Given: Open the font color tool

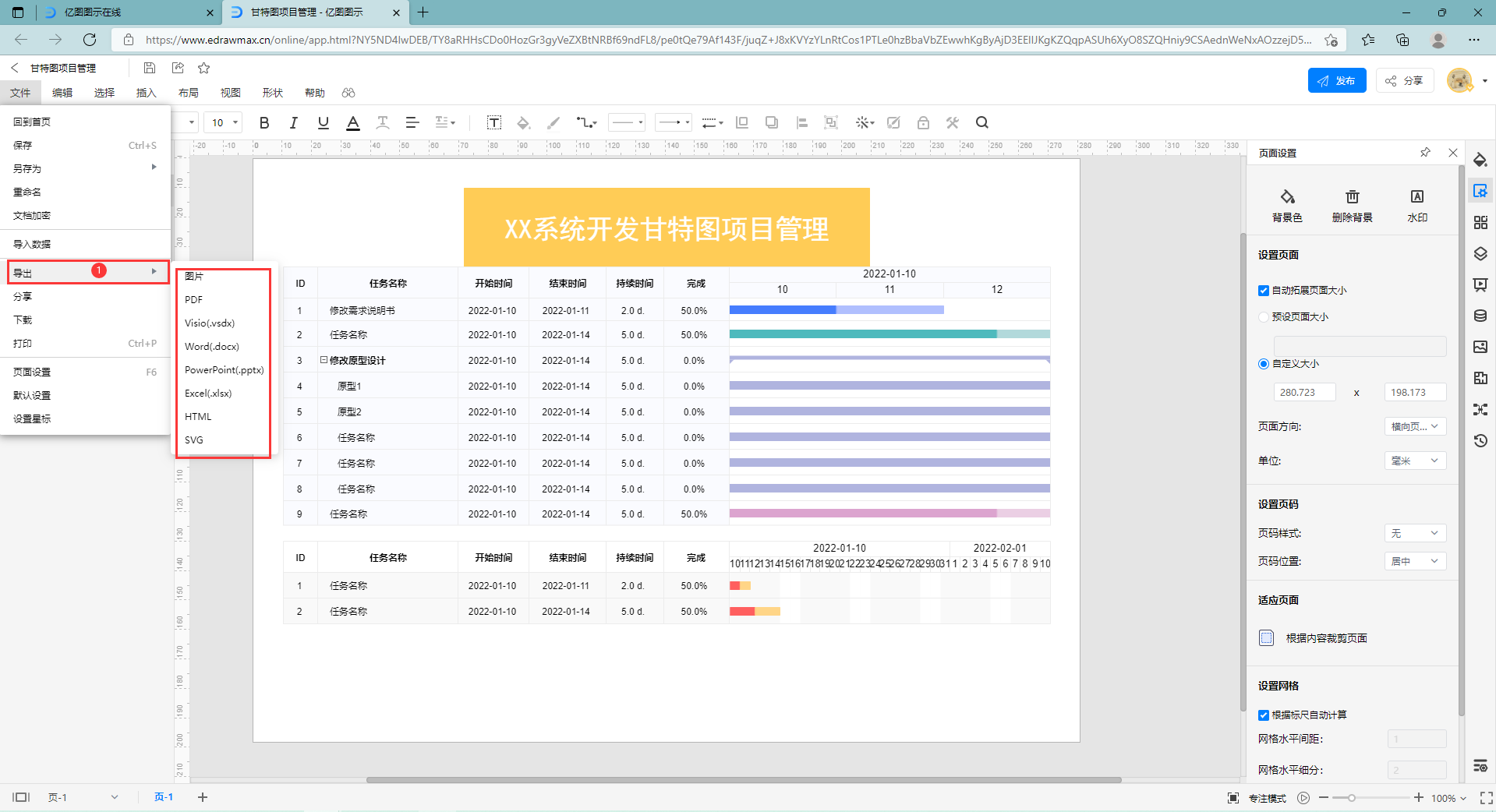Looking at the screenshot, I should (x=353, y=122).
